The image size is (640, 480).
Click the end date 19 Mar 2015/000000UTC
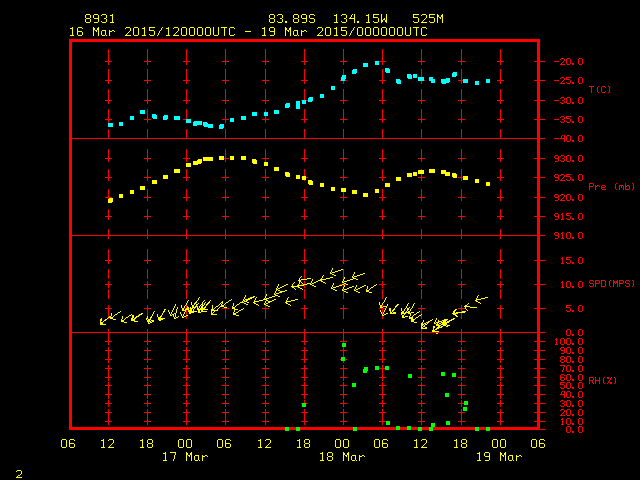point(344,32)
